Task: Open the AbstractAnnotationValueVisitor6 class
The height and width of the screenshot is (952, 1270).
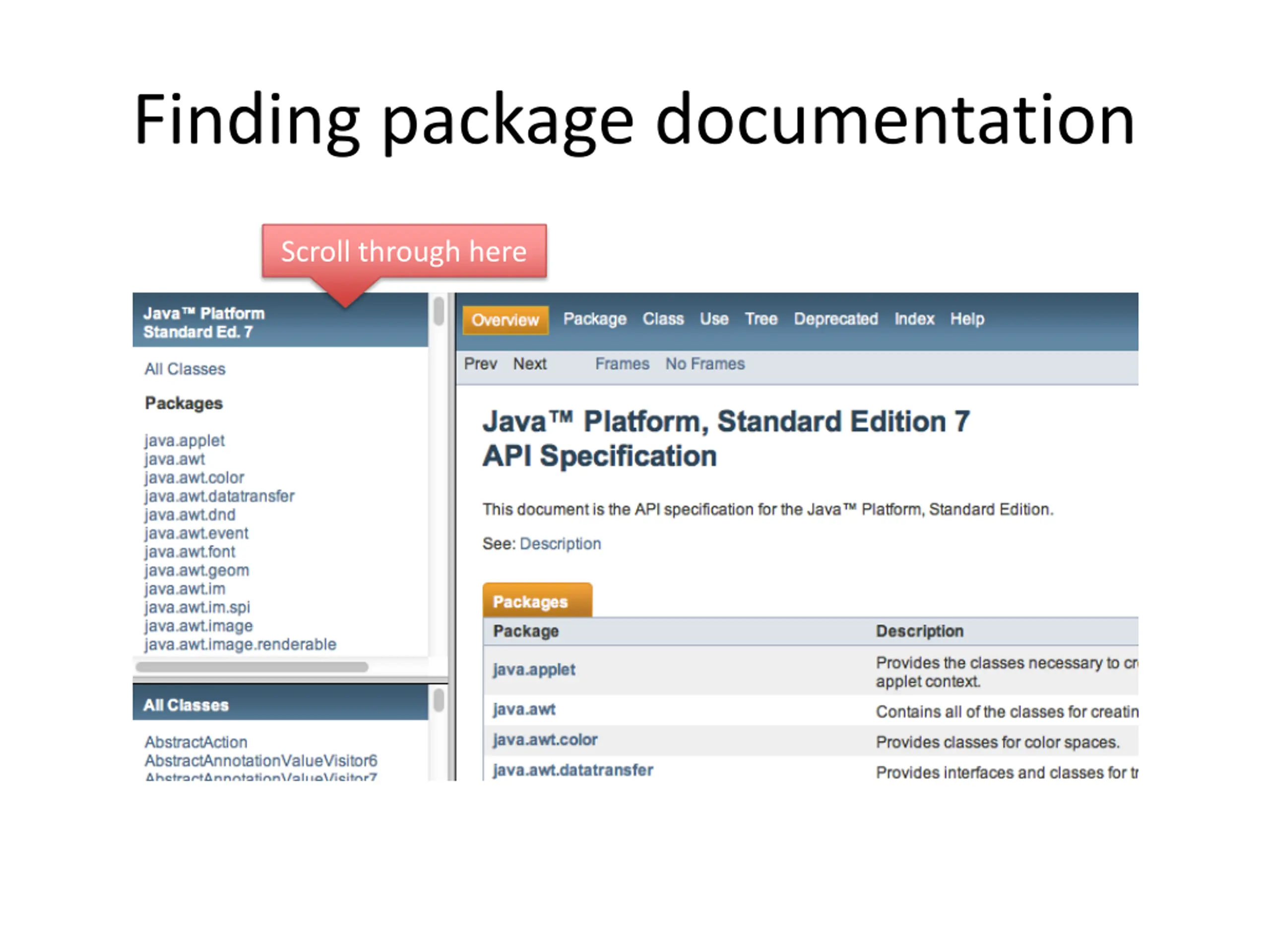Action: pos(260,761)
